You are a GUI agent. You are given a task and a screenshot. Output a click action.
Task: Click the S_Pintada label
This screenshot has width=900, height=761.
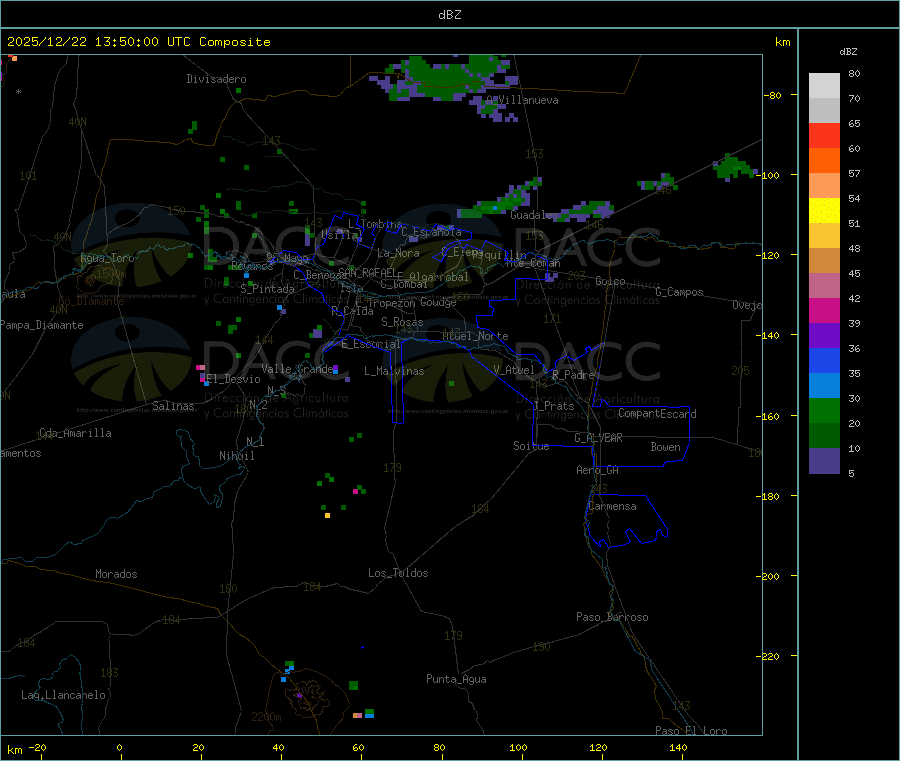pyautogui.click(x=267, y=289)
